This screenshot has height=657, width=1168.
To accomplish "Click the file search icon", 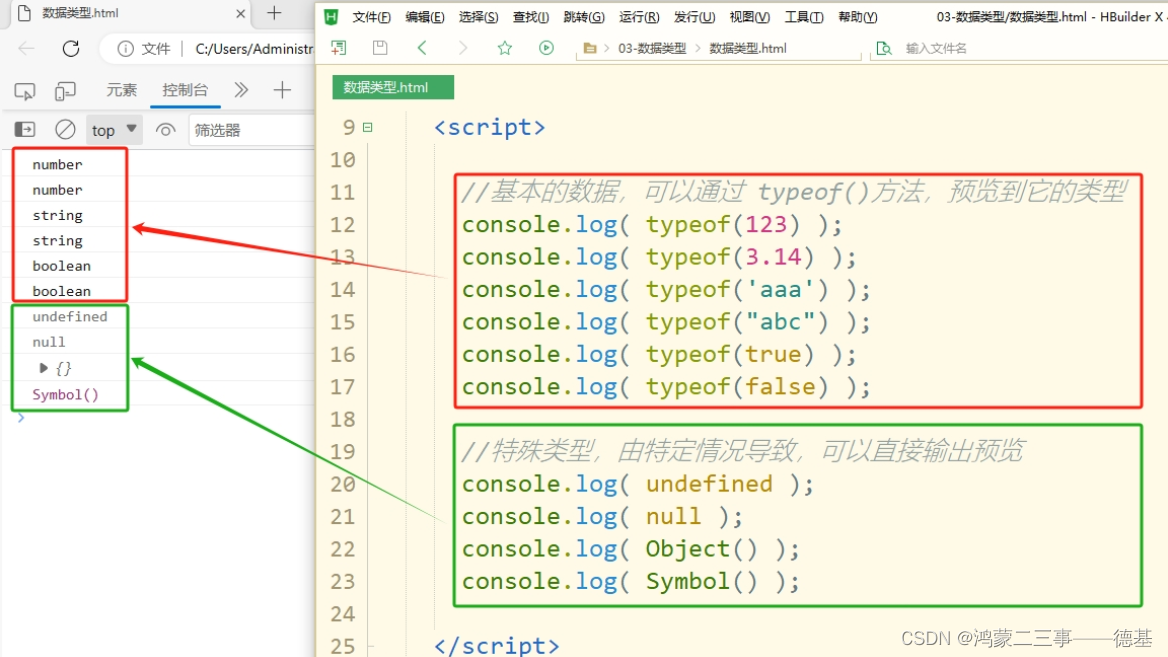I will (x=884, y=48).
